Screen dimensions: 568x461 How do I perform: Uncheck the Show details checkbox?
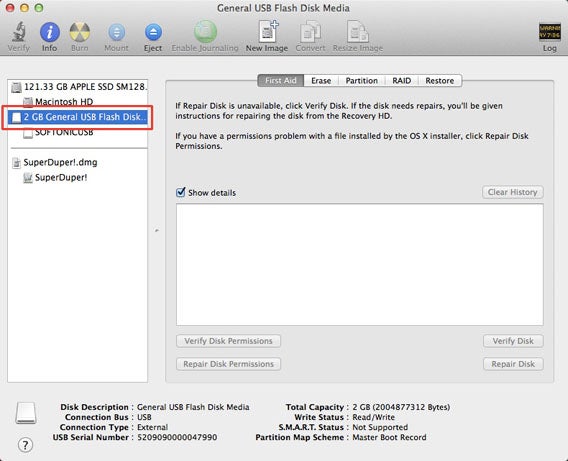(x=180, y=192)
